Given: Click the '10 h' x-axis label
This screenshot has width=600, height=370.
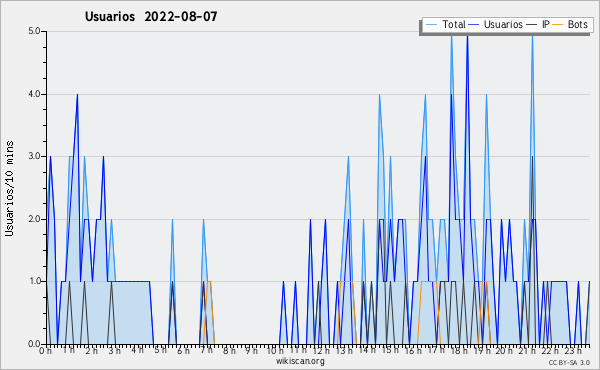Looking at the screenshot, I should coord(275,351).
